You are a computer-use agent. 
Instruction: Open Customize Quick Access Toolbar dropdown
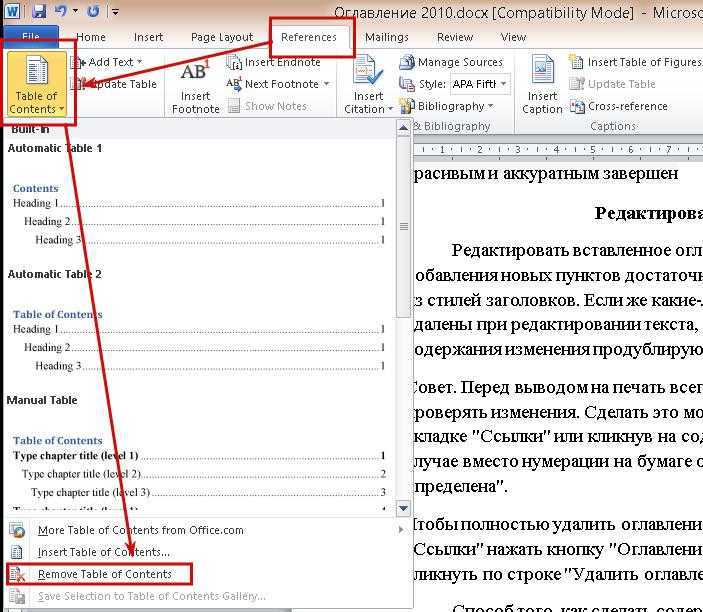point(115,12)
